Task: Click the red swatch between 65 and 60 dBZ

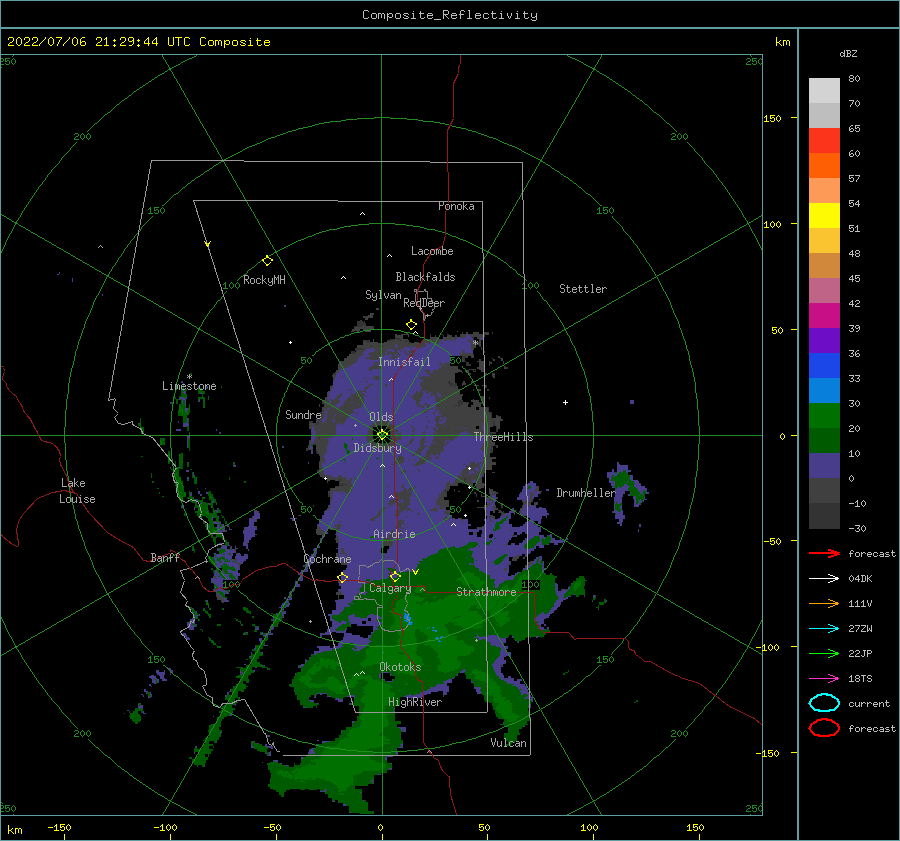Action: [x=824, y=141]
